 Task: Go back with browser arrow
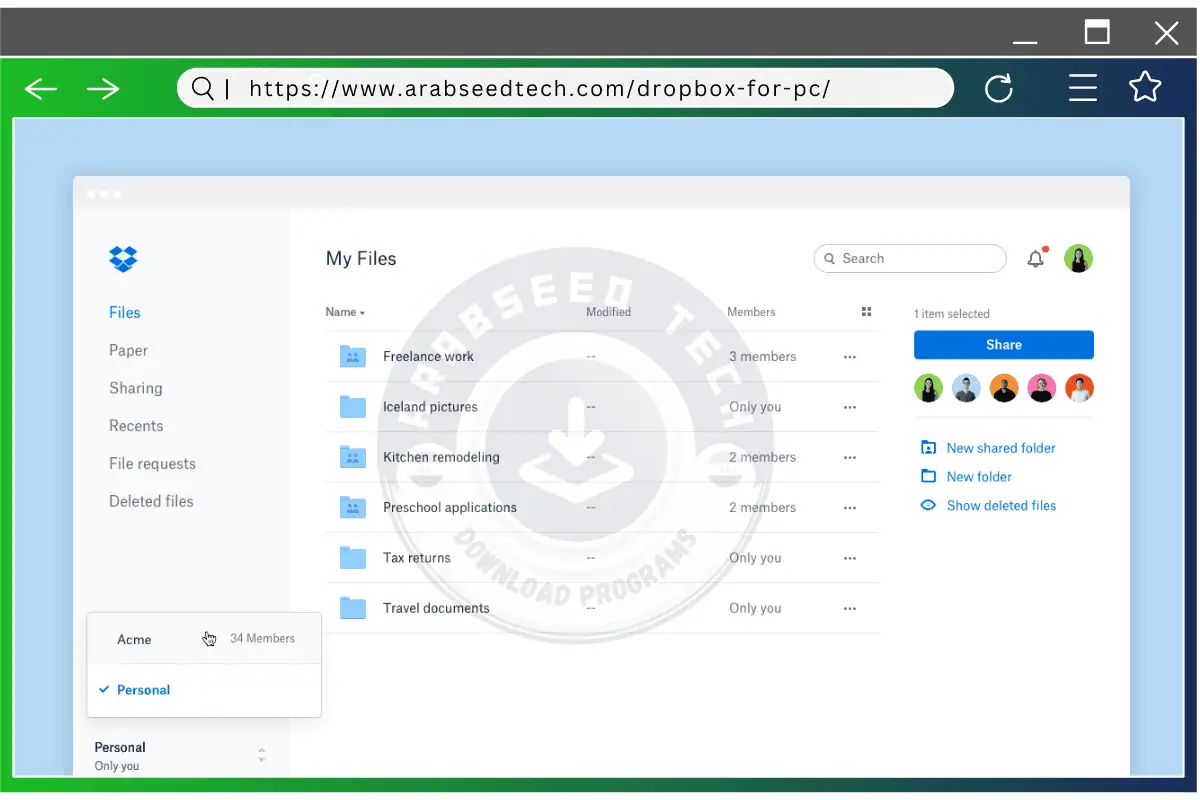[41, 89]
